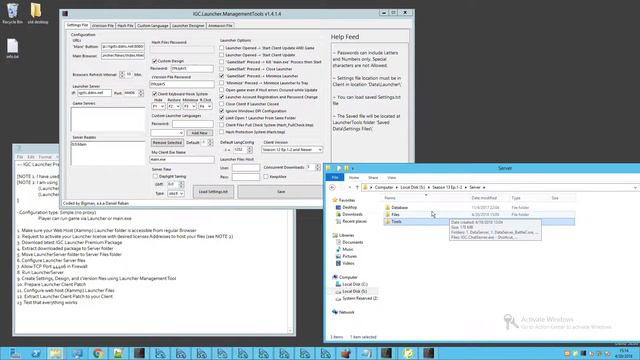The image size is (640, 360).
Task: Open Music library in Explorer sidebar
Action: (x=347, y=249)
